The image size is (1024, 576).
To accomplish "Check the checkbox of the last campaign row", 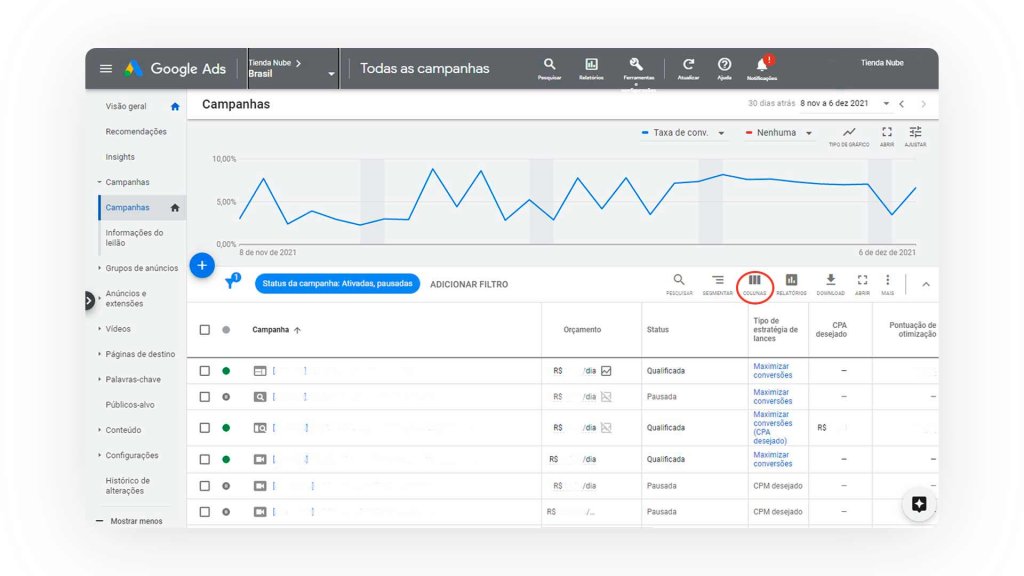I will pyautogui.click(x=207, y=511).
